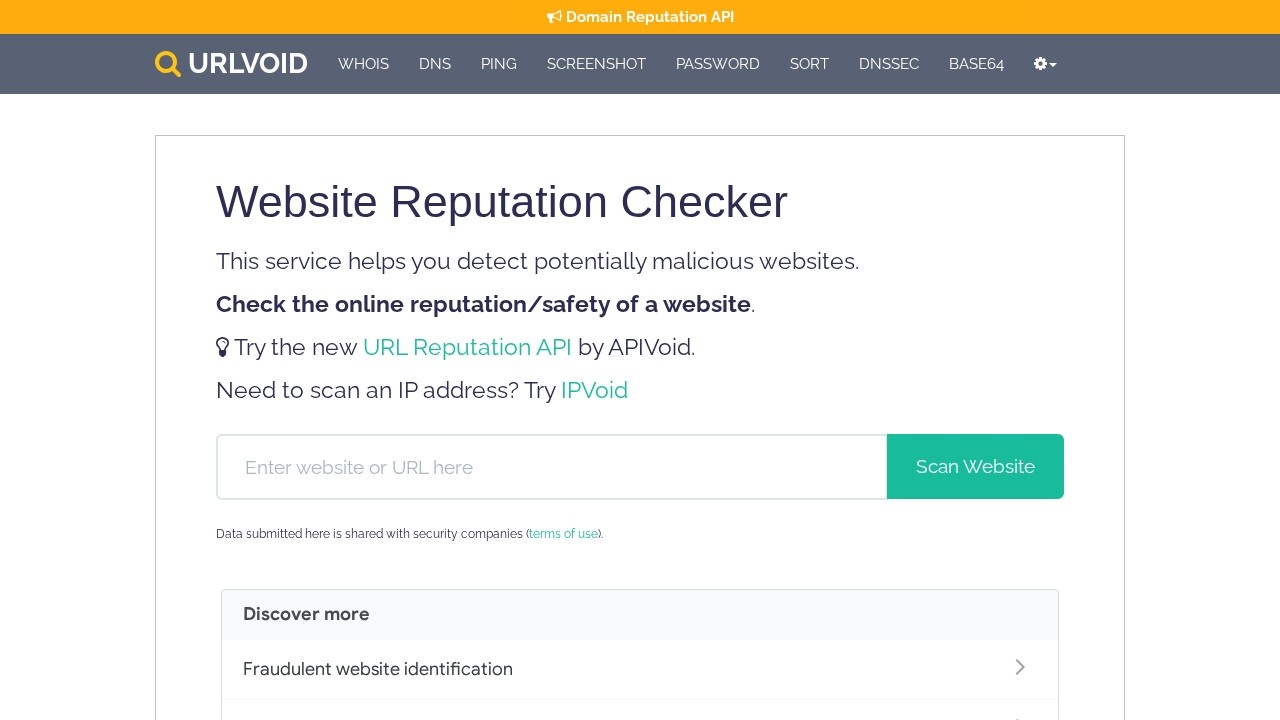Open the DNSSEC tool in the navbar
1280x720 pixels.
pyautogui.click(x=888, y=64)
